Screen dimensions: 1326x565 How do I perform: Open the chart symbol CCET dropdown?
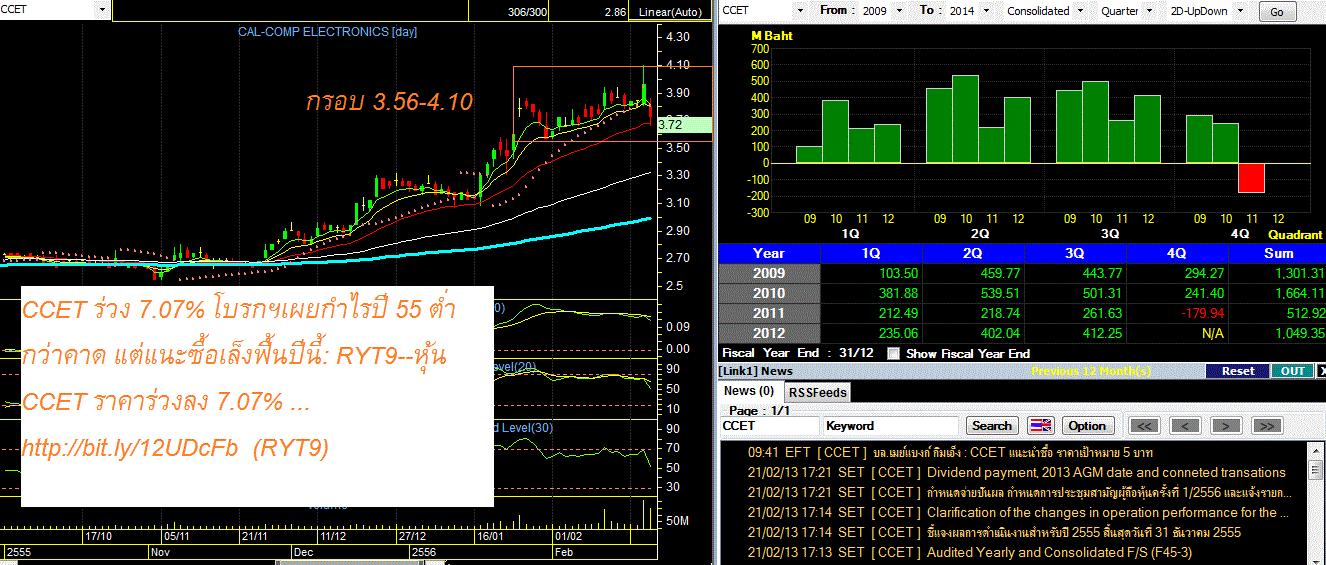(x=102, y=9)
